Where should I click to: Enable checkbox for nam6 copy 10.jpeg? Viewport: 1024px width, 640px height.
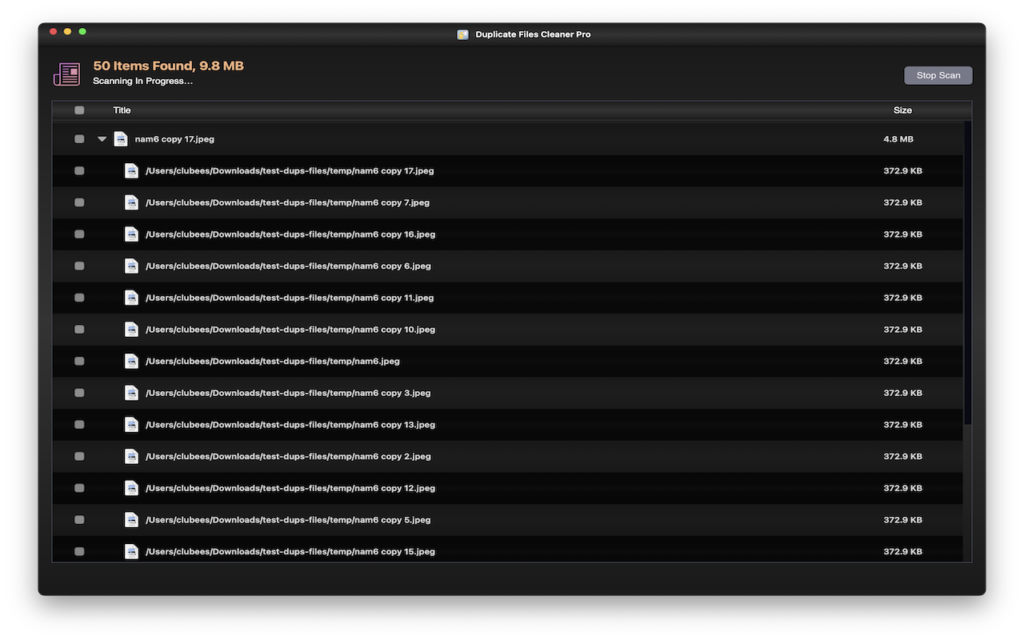tap(79, 329)
